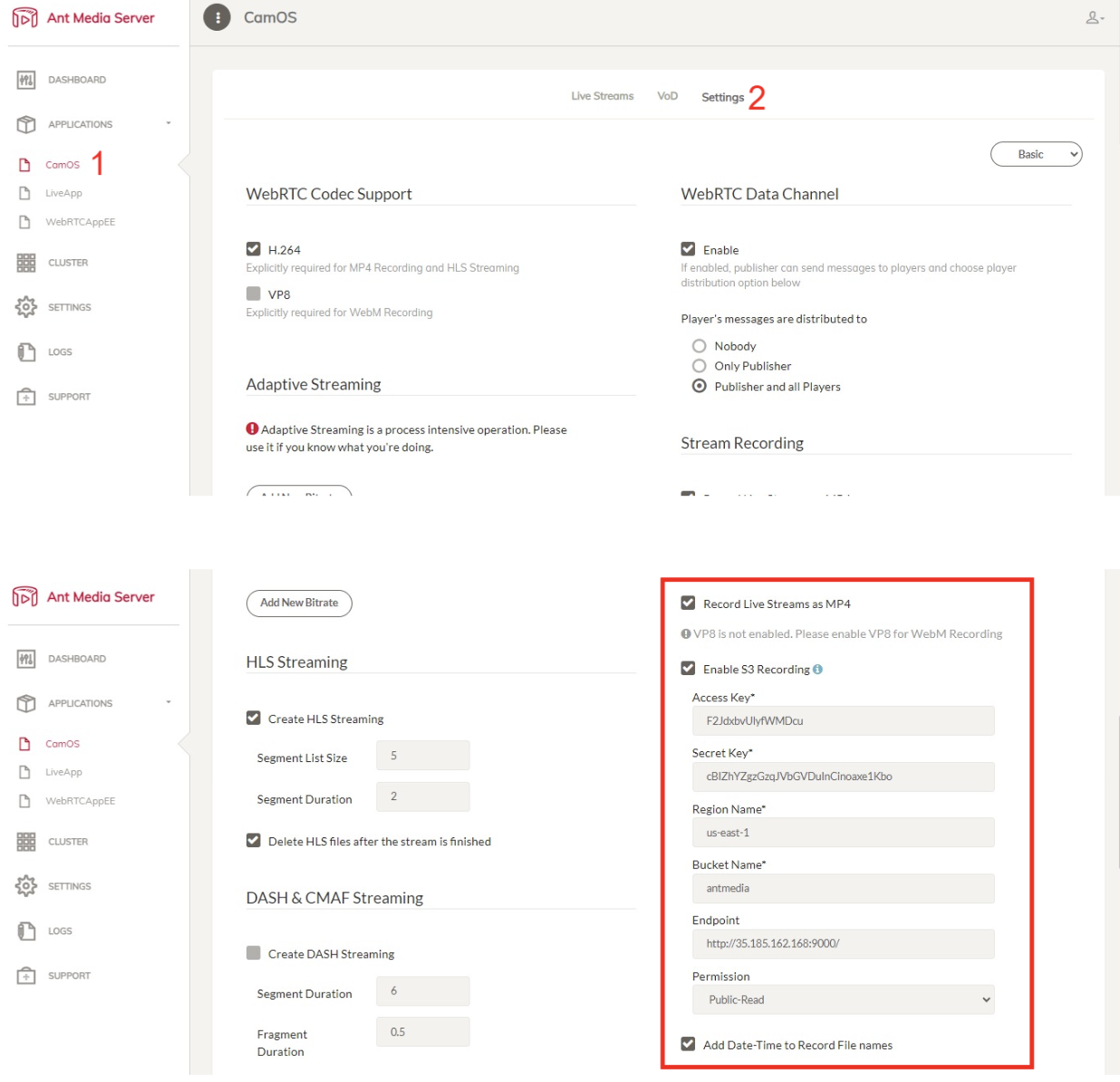Open the VoD tab
Screen dimensions: 1120x1082
click(668, 96)
